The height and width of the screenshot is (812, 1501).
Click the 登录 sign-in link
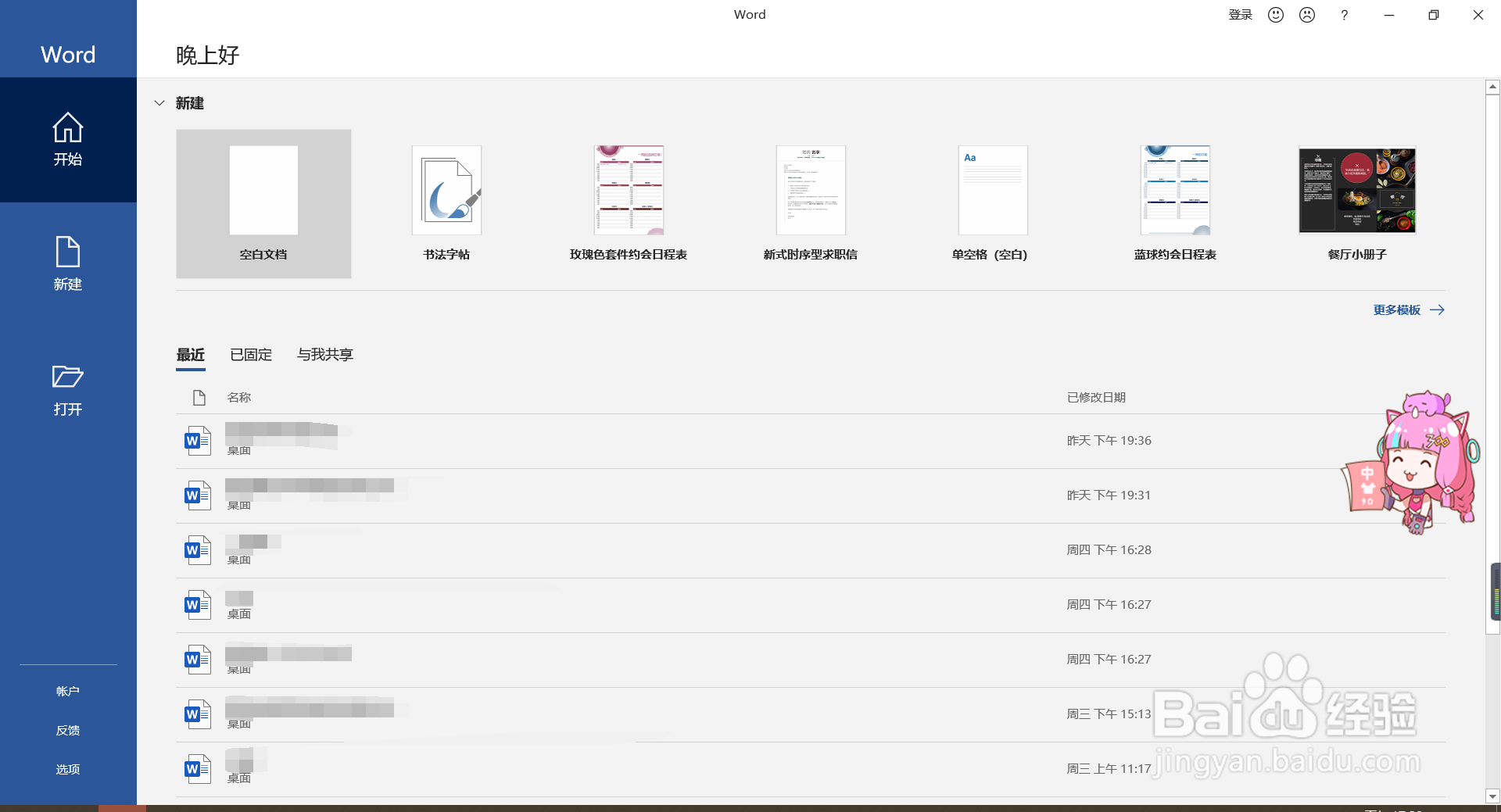click(1241, 15)
